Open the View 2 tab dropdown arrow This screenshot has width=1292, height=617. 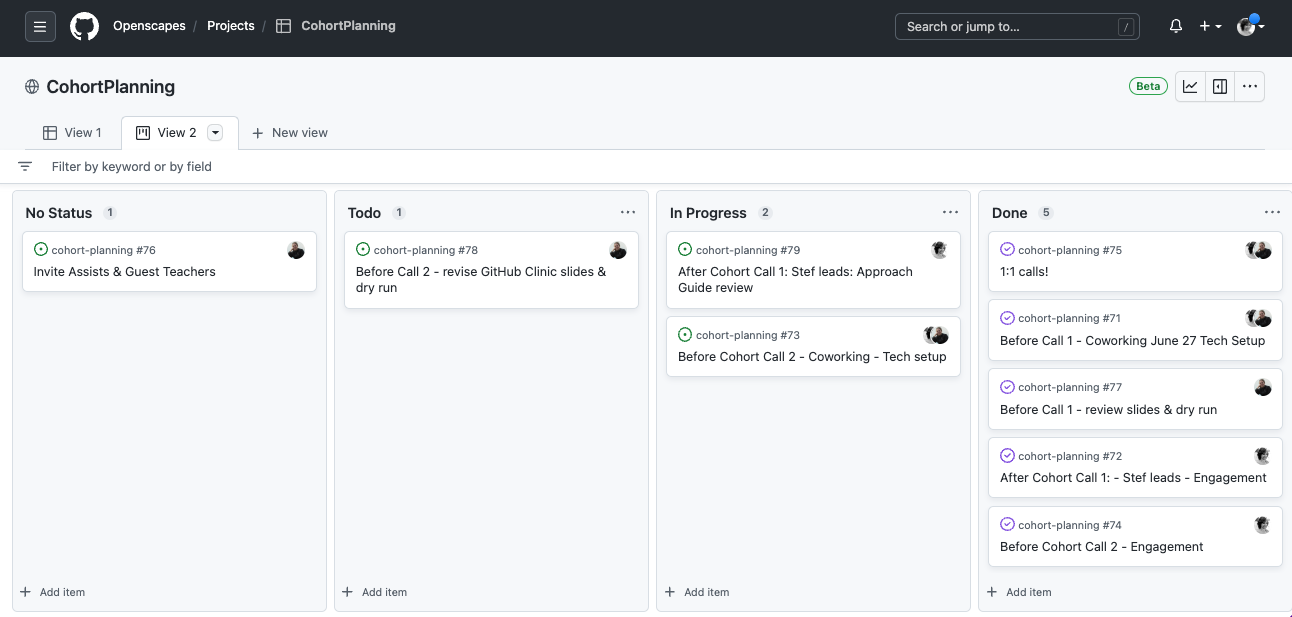(x=215, y=132)
